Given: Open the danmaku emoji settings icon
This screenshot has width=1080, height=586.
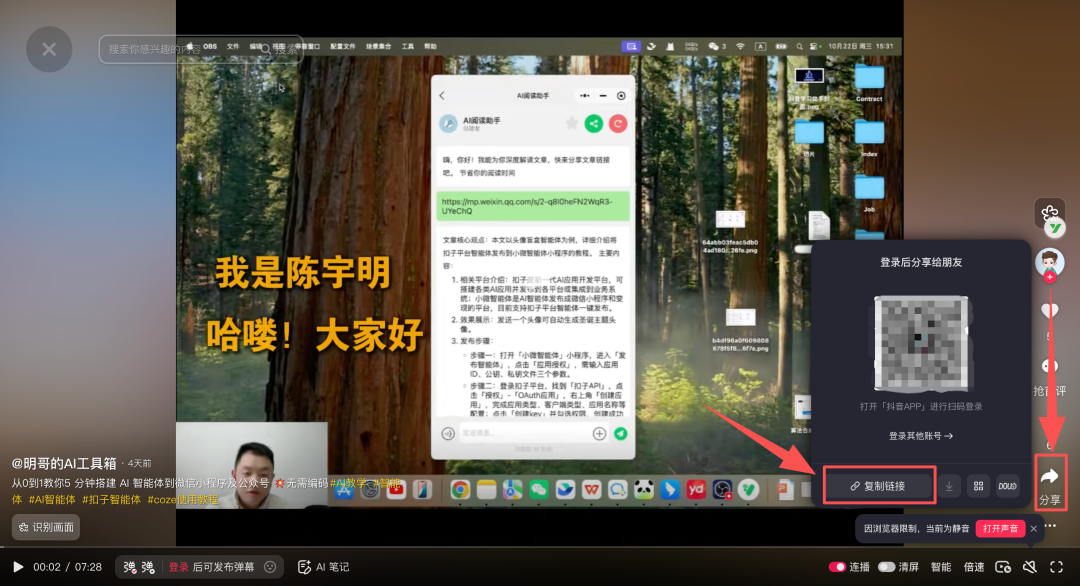Looking at the screenshot, I should (270, 567).
